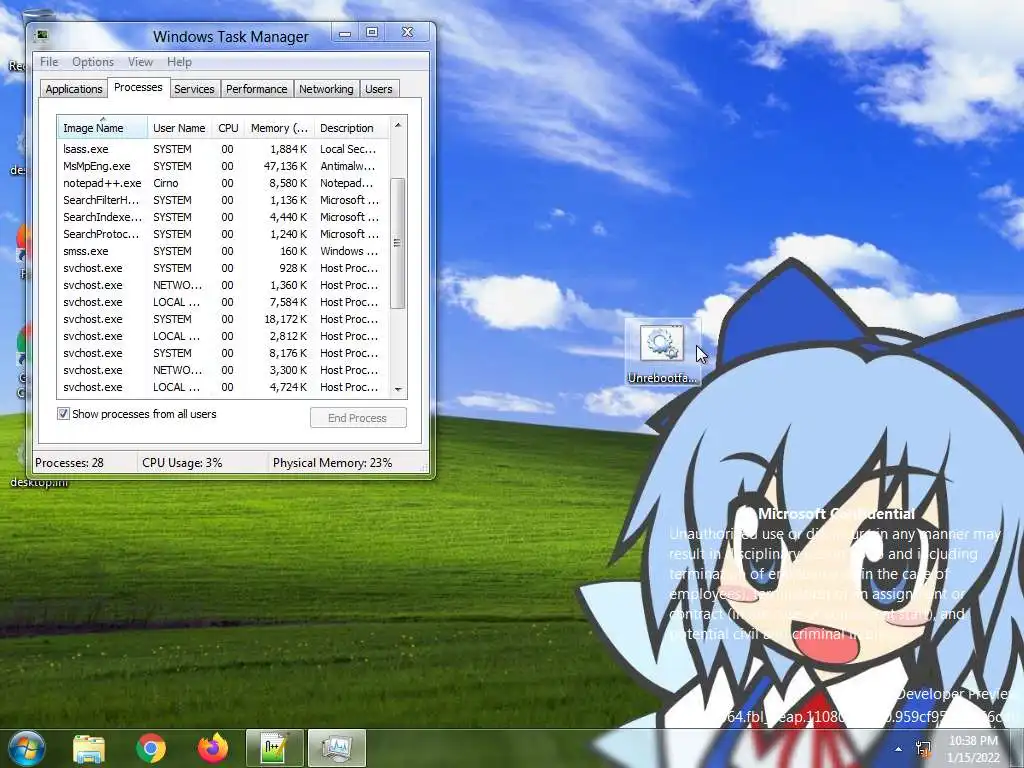Switch to the Applications tab
The width and height of the screenshot is (1024, 768).
point(74,89)
